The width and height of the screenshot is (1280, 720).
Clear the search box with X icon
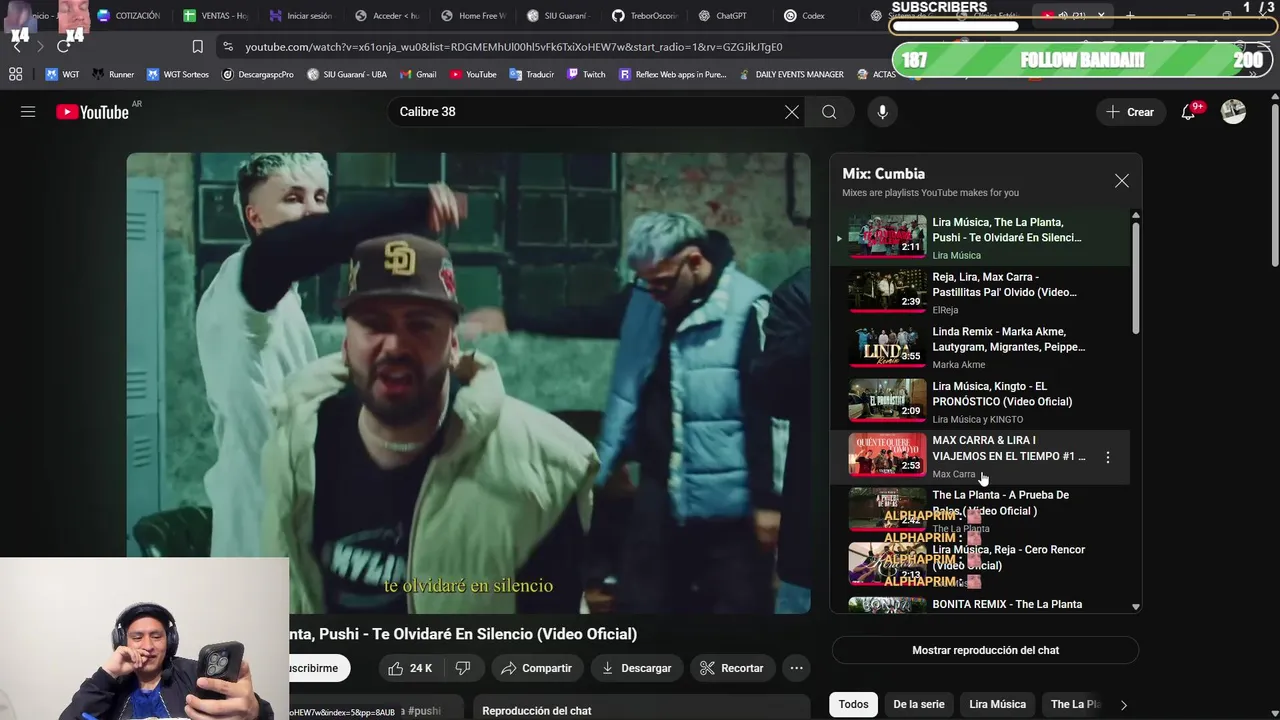(x=791, y=112)
